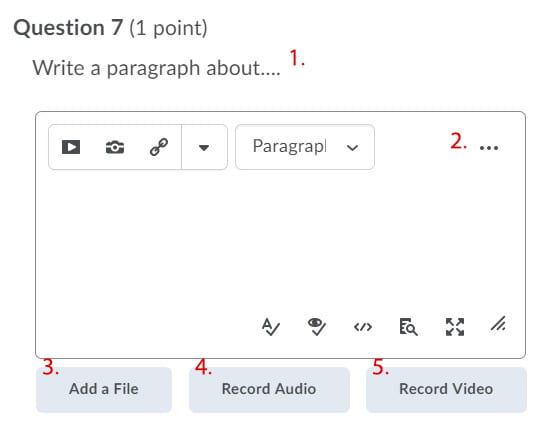Click the editor resize handle corner
The width and height of the screenshot is (557, 429).
(498, 324)
